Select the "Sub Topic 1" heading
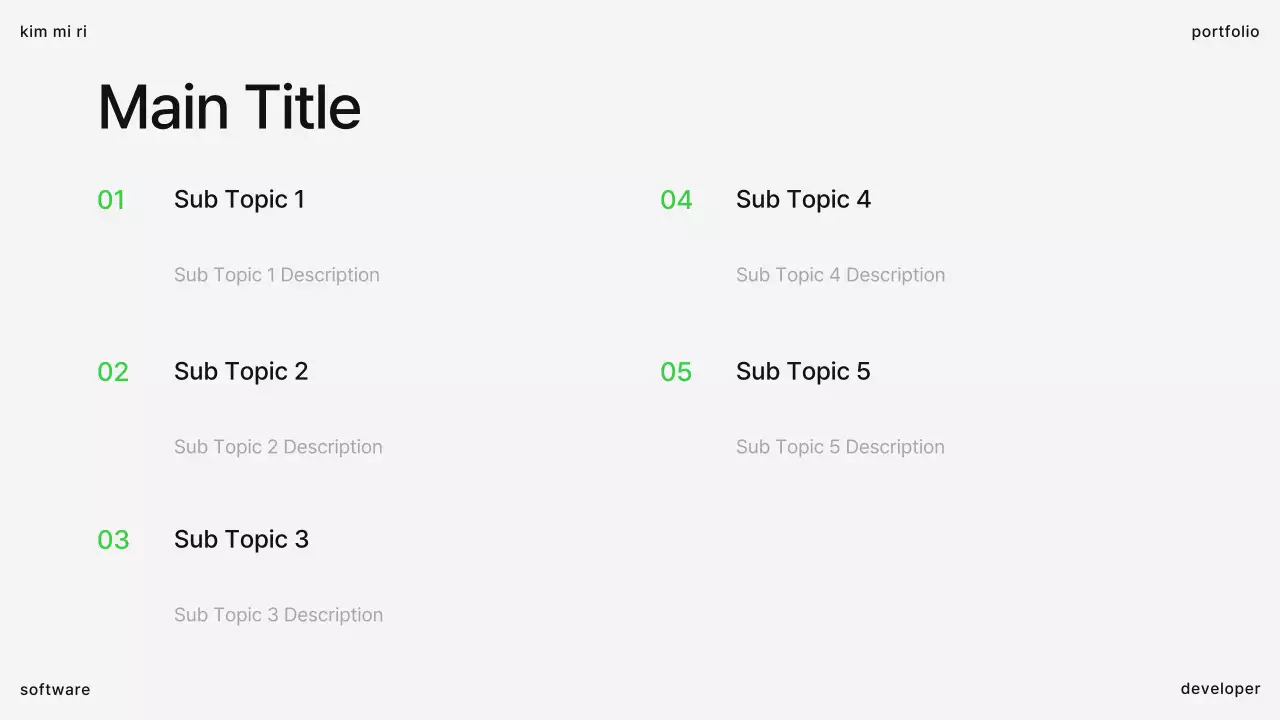Screen dimensions: 1280x720 pos(239,199)
